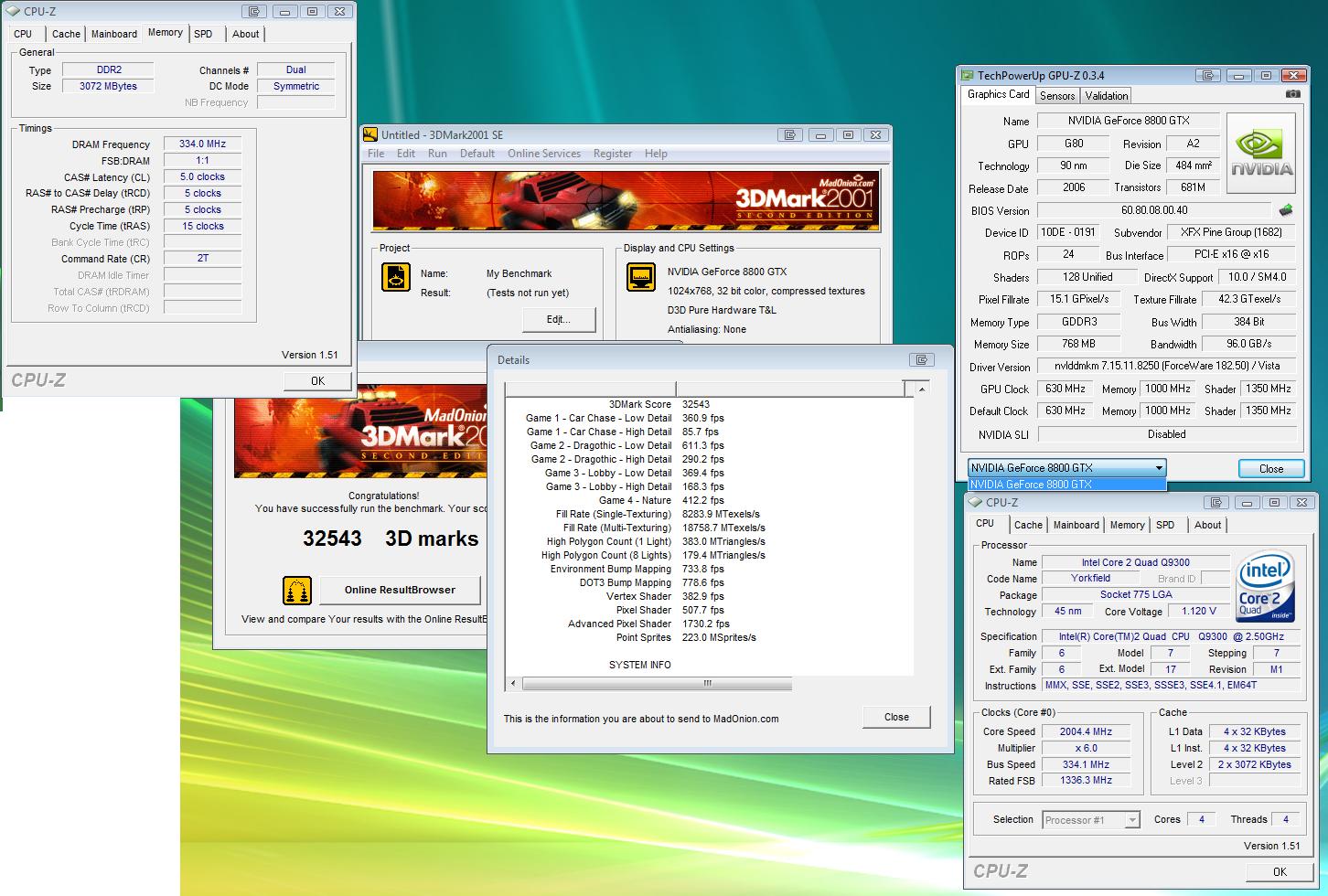Click the extra title-bar button in the Details window

923,359
